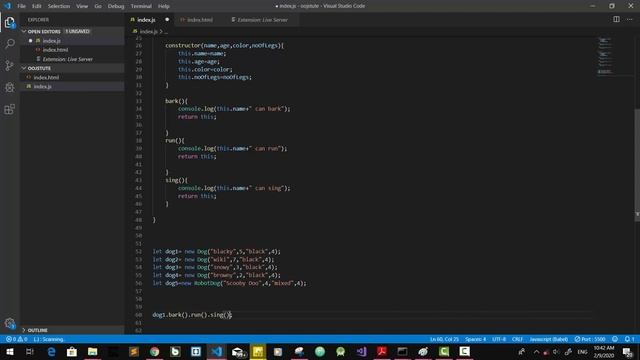
Task: Open Google Chrome from the taskbar
Action: tap(155, 351)
